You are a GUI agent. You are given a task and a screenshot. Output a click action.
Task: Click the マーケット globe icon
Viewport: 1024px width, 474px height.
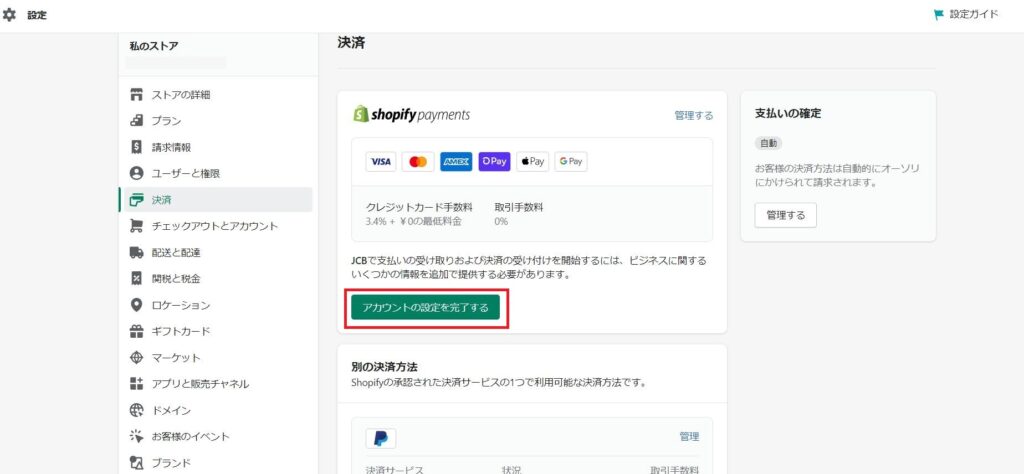136,358
